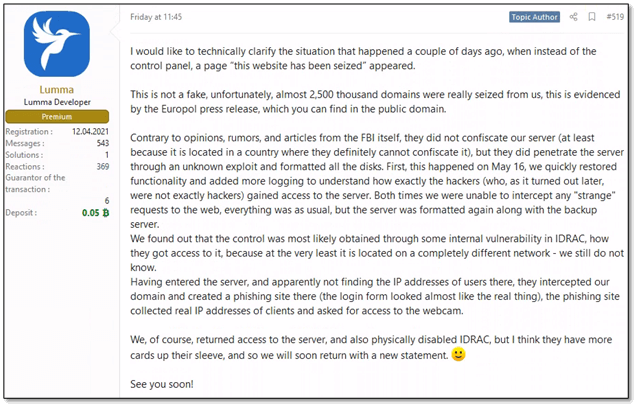This screenshot has width=637, height=407.
Task: Click the Guarantor of the transaction value
Action: click(106, 200)
